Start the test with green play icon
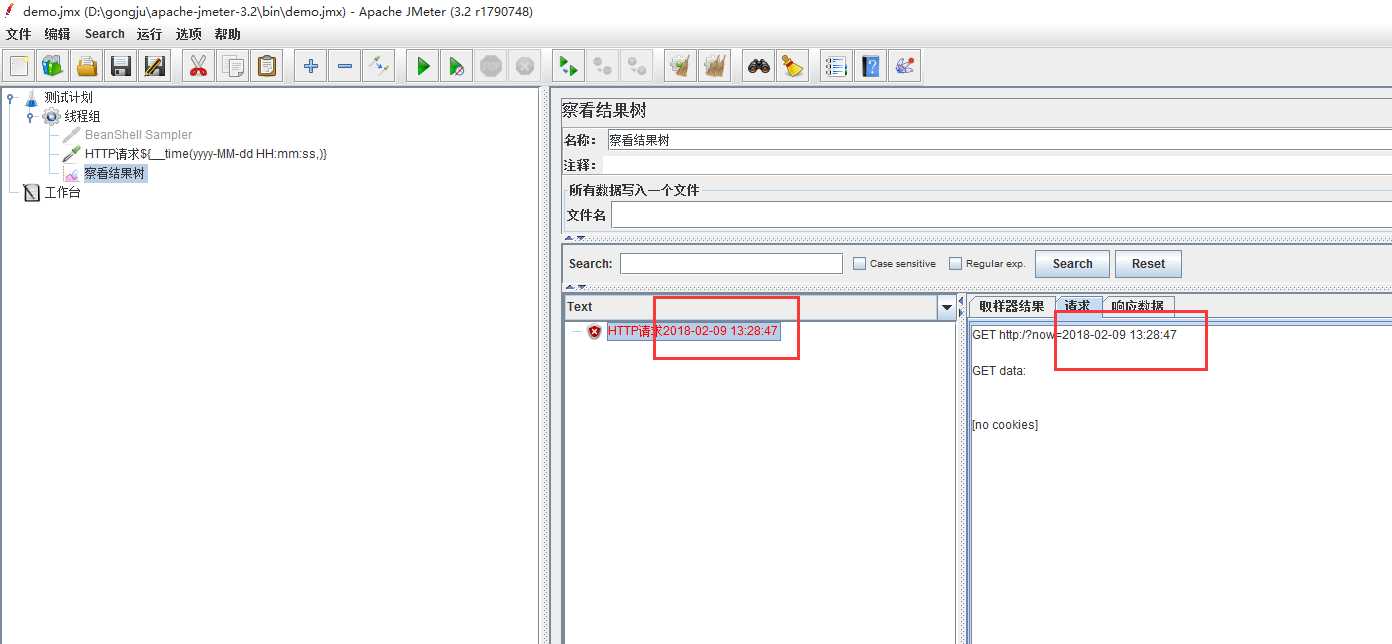This screenshot has width=1392, height=644. (x=423, y=66)
